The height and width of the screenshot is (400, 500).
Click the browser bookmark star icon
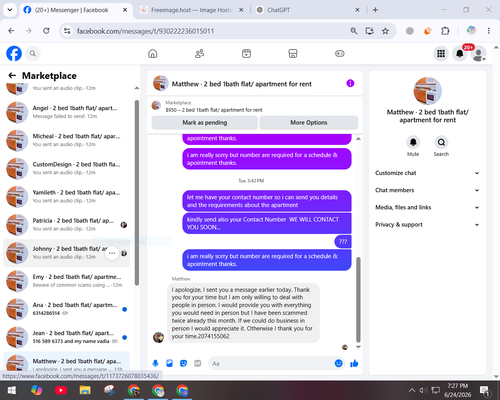pyautogui.click(x=385, y=31)
